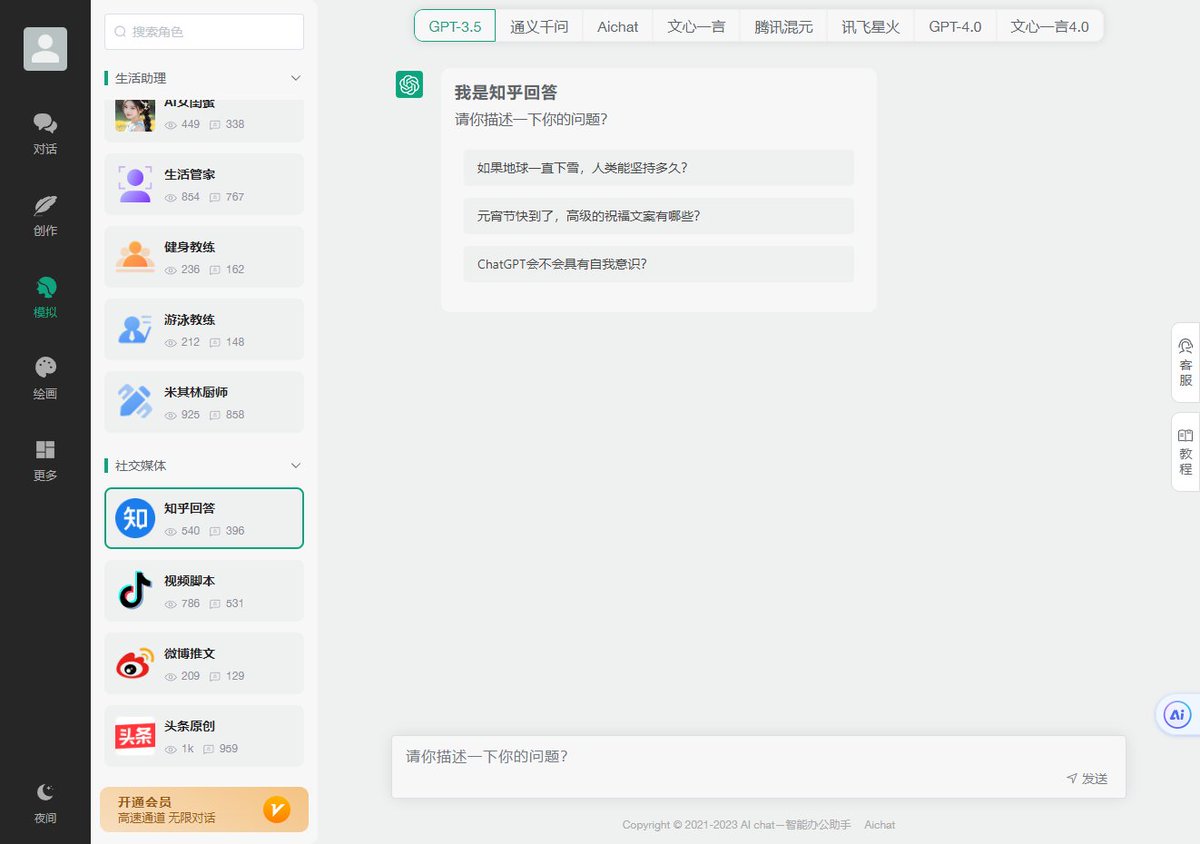Ask suggested question about 地球一直下雪

pyautogui.click(x=658, y=168)
